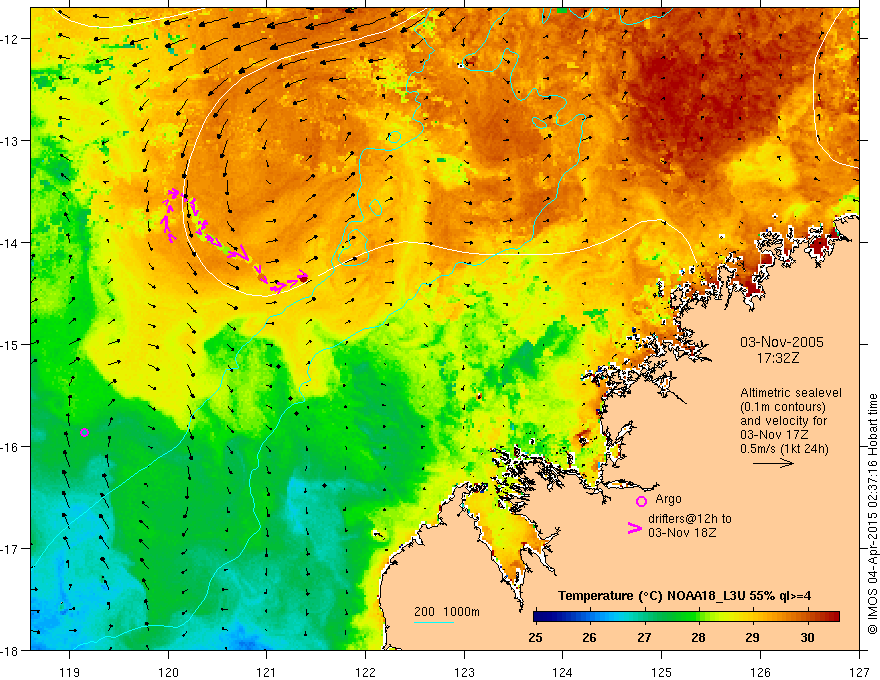
Task: Click the text '(0.1m contours)'
Action: point(783,407)
